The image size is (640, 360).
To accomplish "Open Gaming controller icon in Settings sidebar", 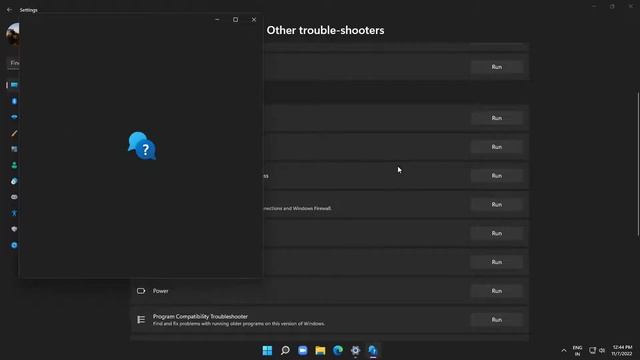I will [x=14, y=197].
